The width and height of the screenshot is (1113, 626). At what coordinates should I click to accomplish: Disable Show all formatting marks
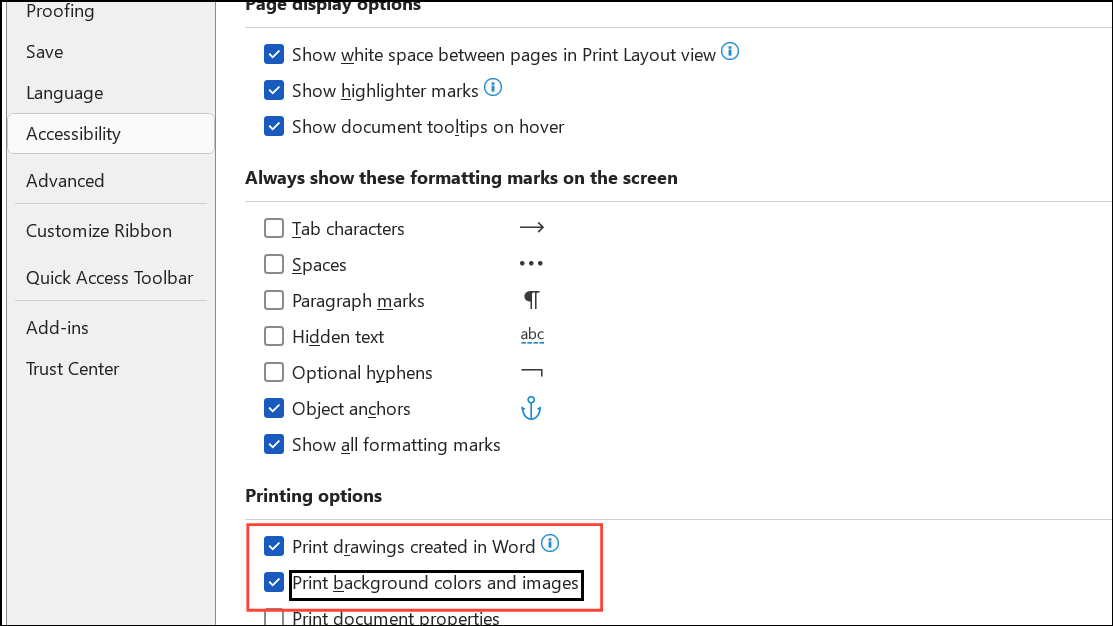coord(274,444)
